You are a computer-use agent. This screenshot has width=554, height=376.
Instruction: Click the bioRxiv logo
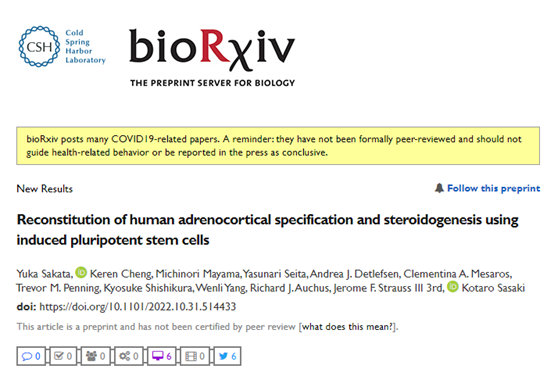(212, 57)
